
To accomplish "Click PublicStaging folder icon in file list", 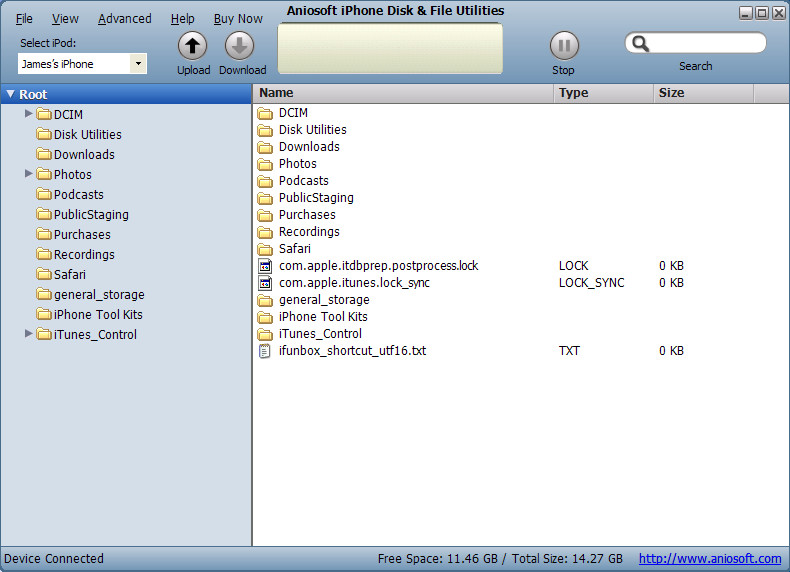I will pos(265,198).
